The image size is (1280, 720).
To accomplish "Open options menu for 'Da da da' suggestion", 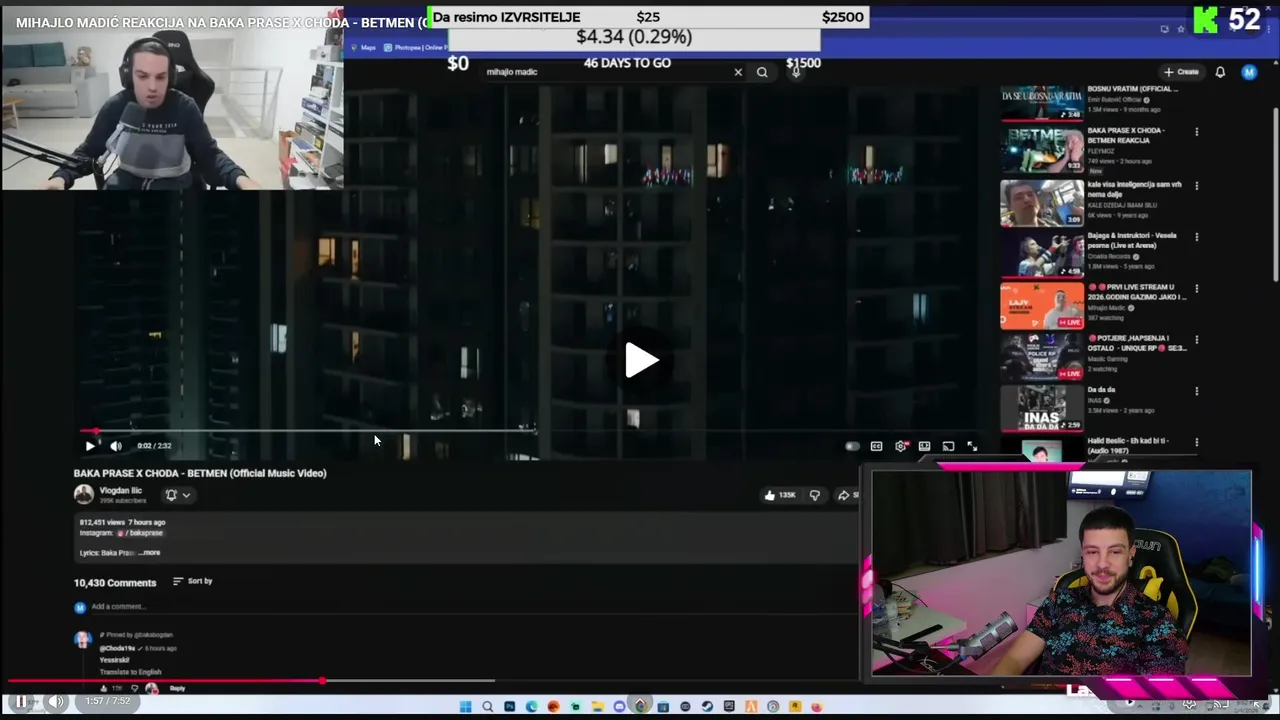I will [x=1196, y=391].
